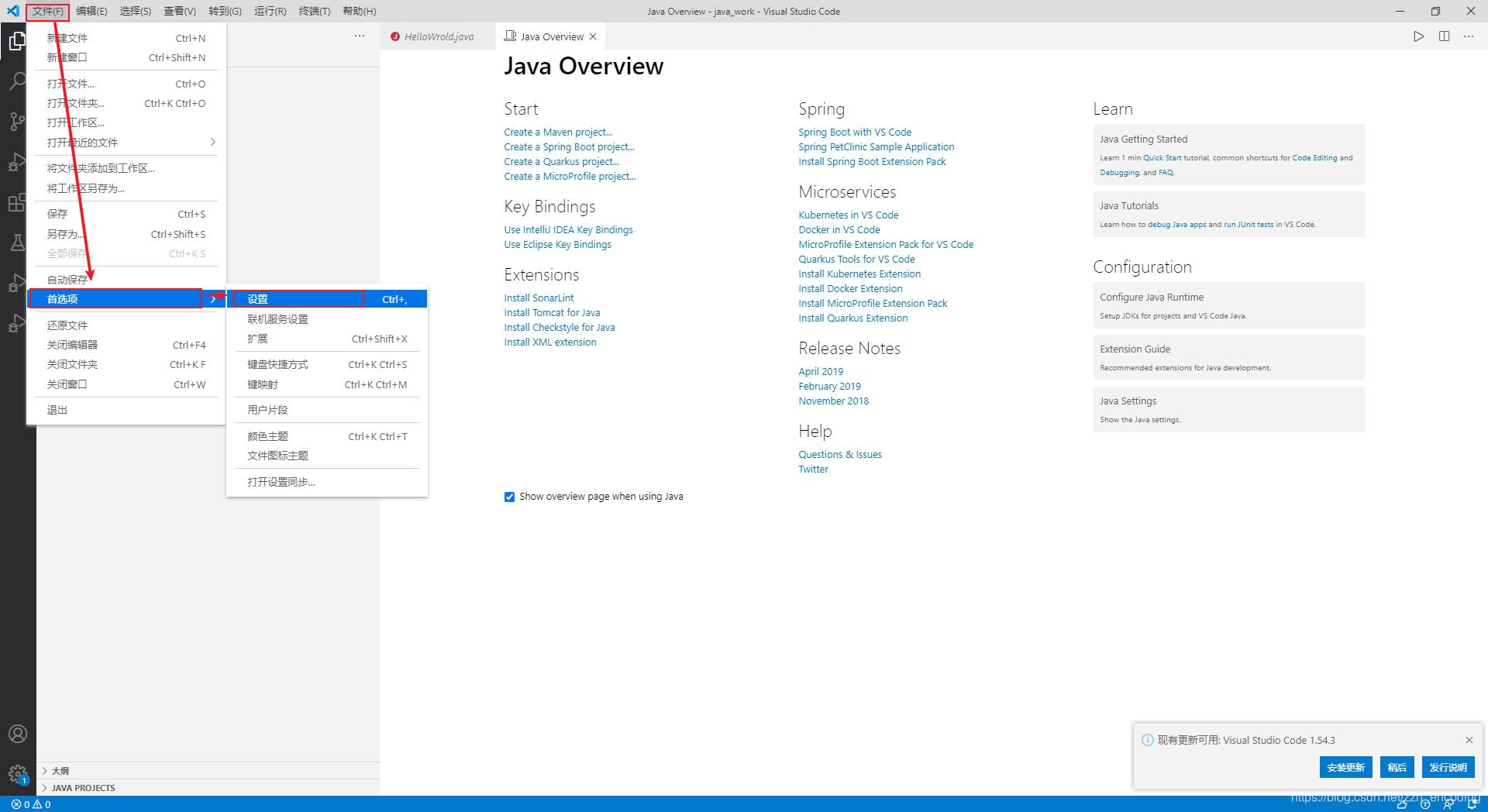Switch to the HelloWrold.java tab
Image resolution: width=1488 pixels, height=812 pixels.
click(x=438, y=36)
